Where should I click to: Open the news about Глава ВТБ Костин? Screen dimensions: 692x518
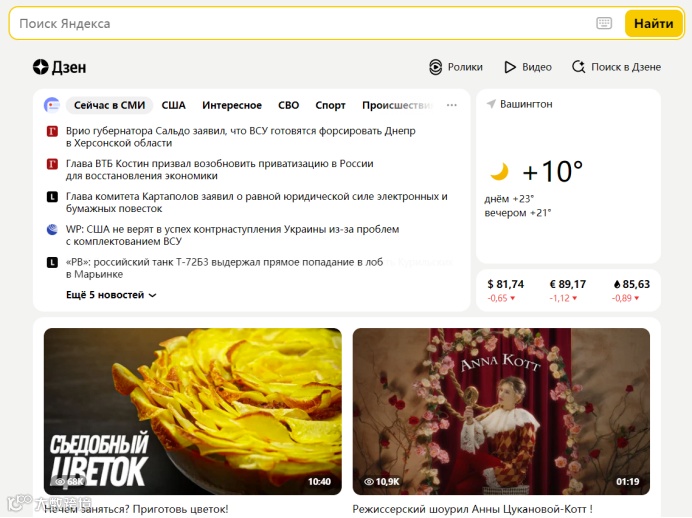pos(219,169)
